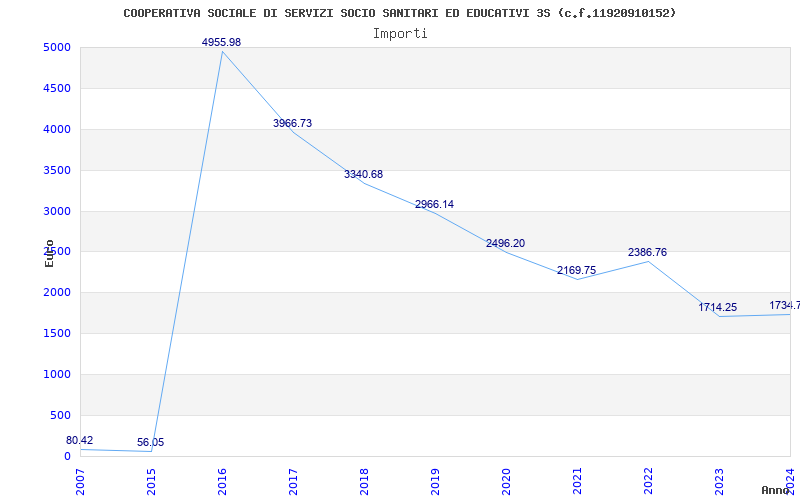Click the 56.05 data label

(x=151, y=442)
